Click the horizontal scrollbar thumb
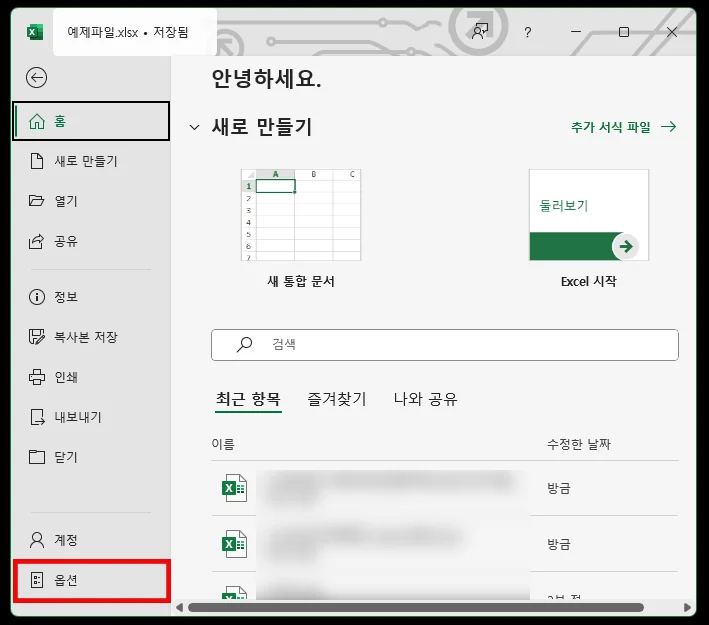 [x=416, y=607]
